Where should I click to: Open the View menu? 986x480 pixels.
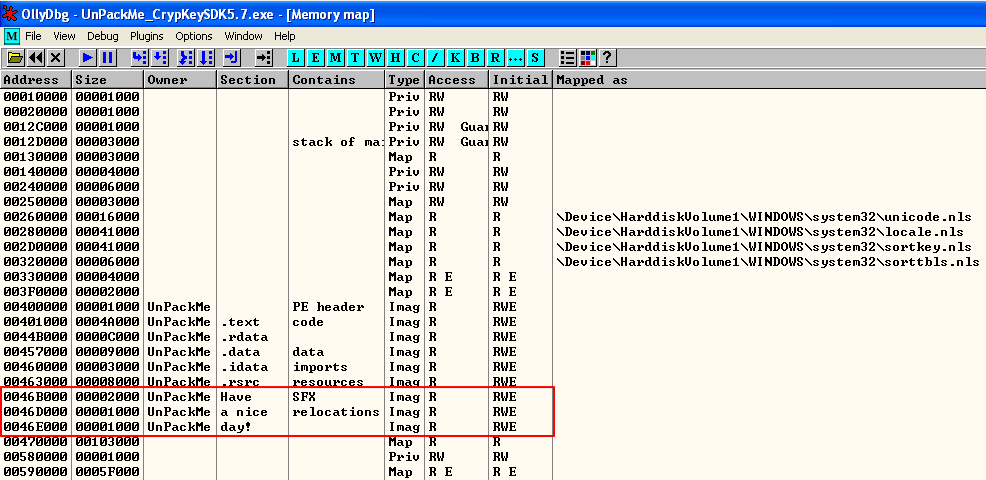[x=64, y=36]
